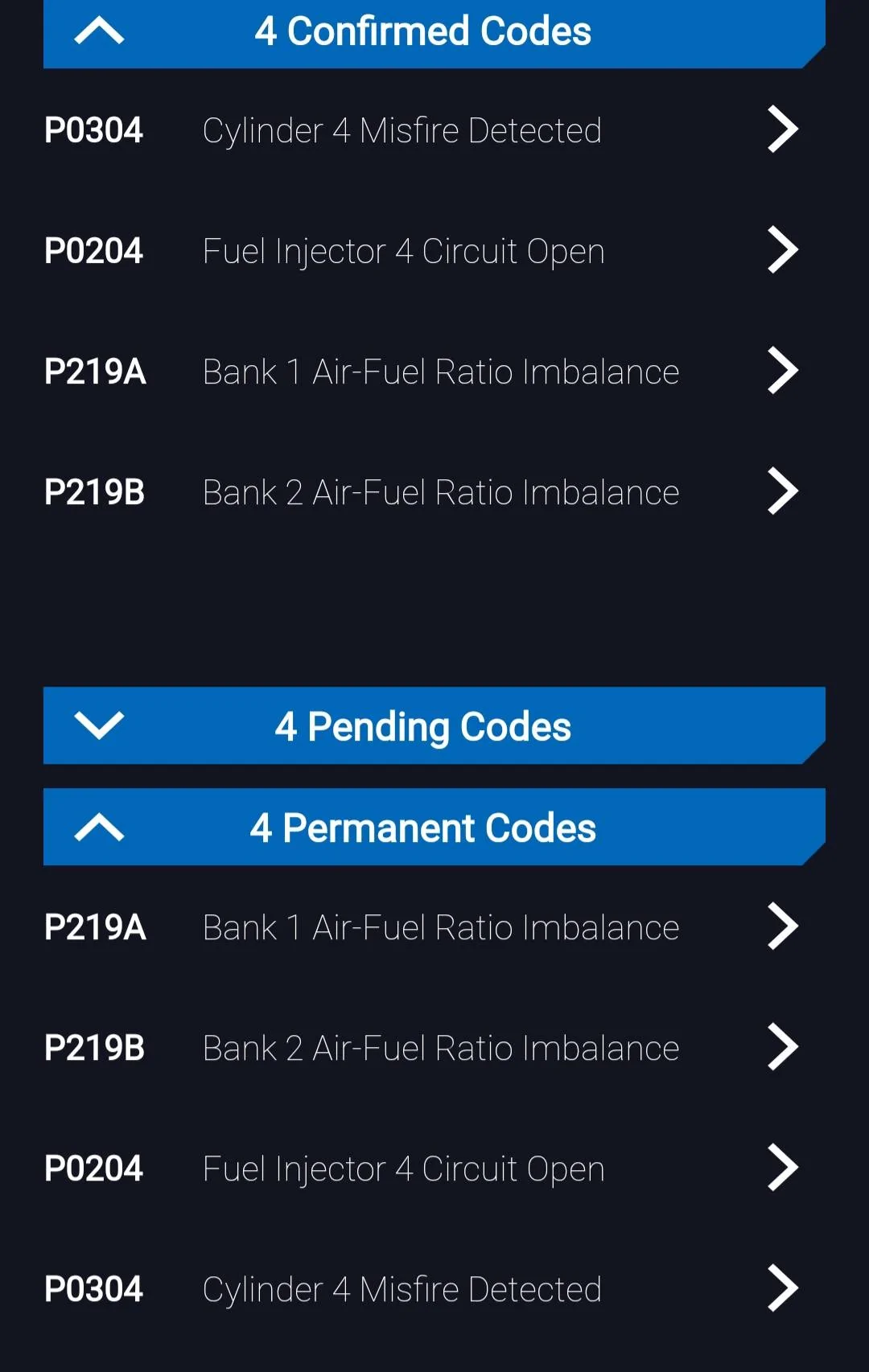The height and width of the screenshot is (1372, 869).
Task: Select confirmed Cylinder 4 Misfire Detected description
Action: tap(402, 131)
